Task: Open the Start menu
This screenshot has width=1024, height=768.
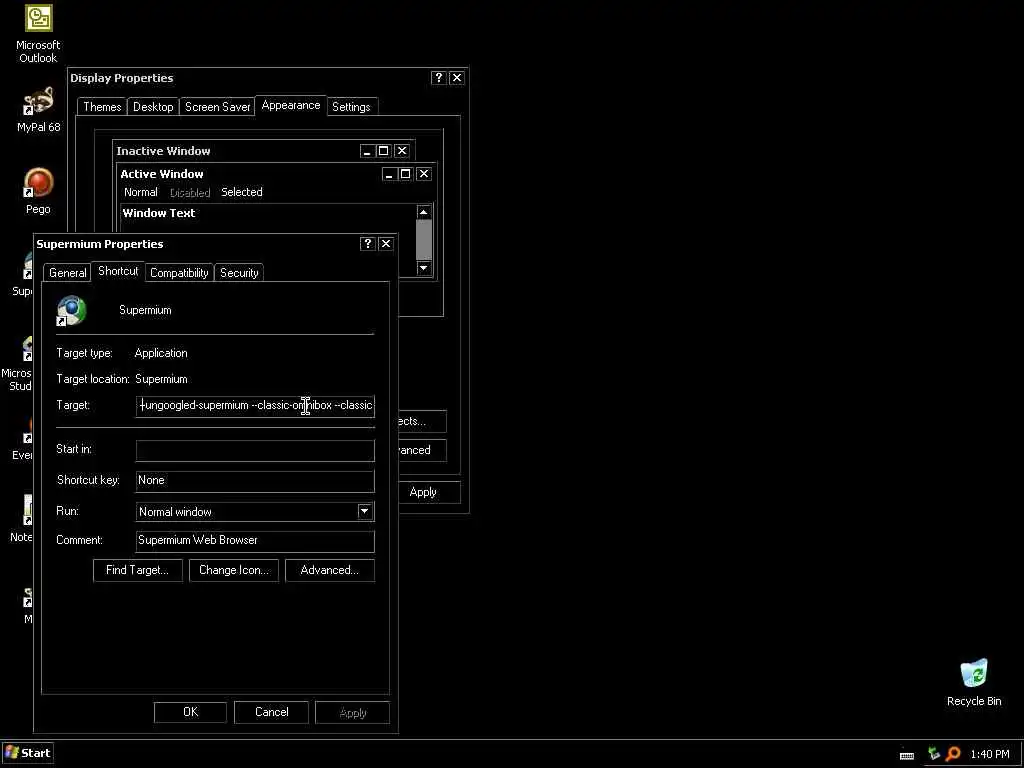Action: click(27, 753)
